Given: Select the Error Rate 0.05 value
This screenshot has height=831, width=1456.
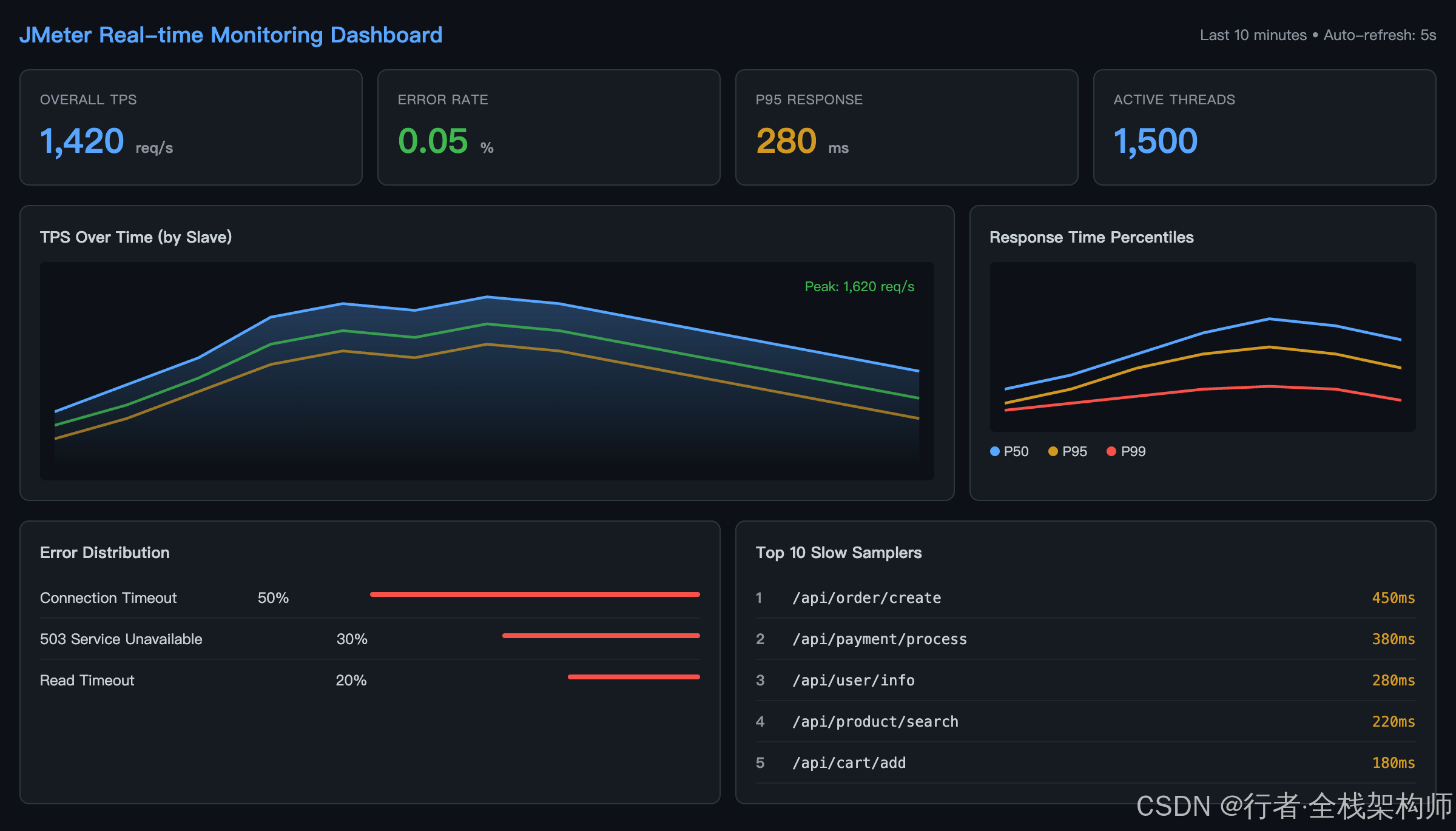Looking at the screenshot, I should pyautogui.click(x=433, y=141).
